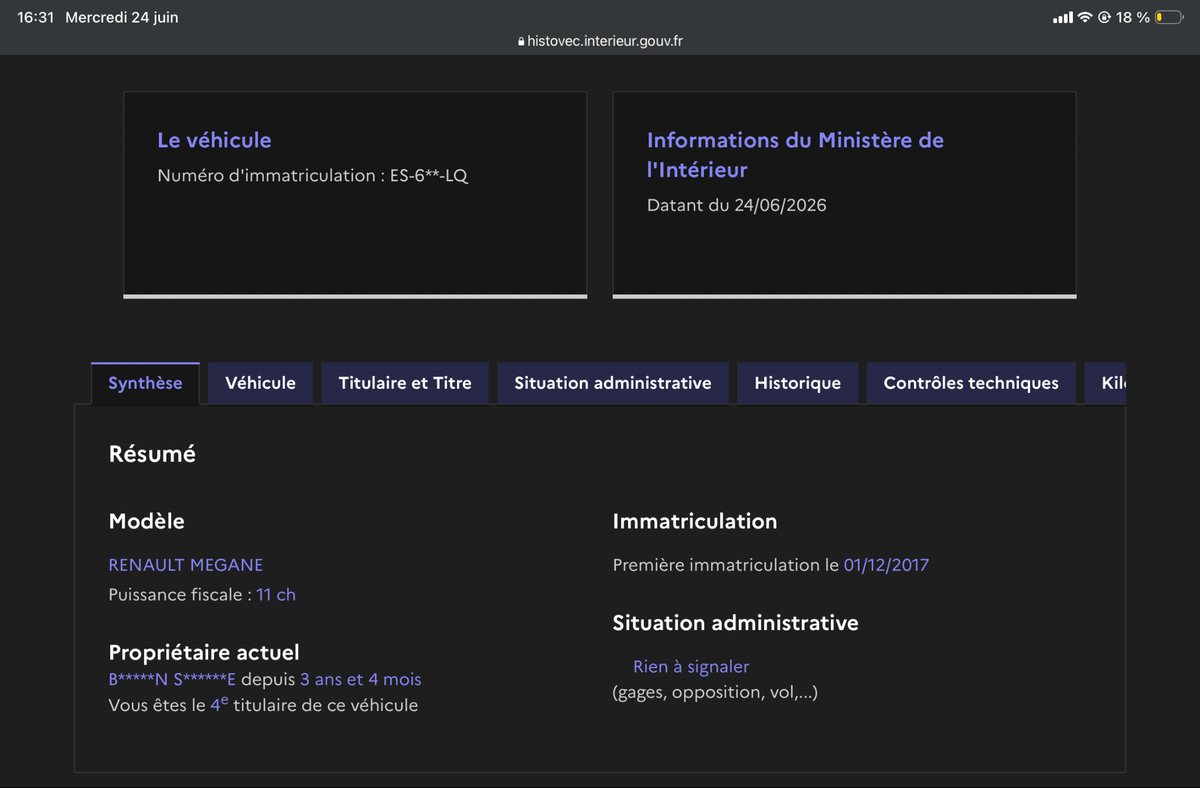
Task: Click the RENAULT MEGANE model text
Action: (x=186, y=565)
